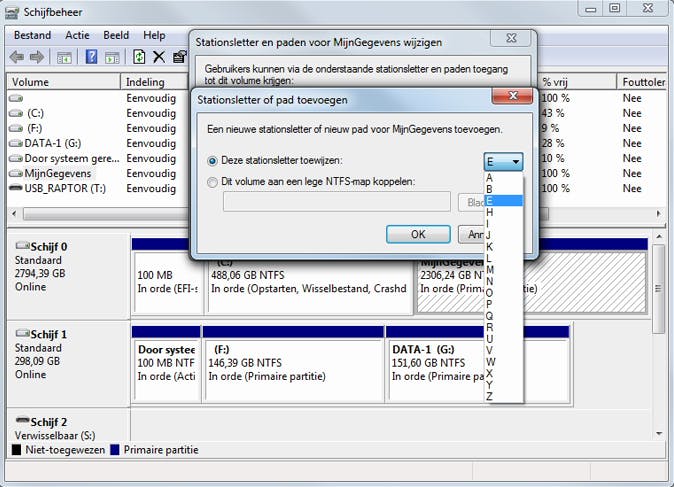
Task: Click drive icon of USB_RAPTOR (T:) row
Action: tap(16, 188)
